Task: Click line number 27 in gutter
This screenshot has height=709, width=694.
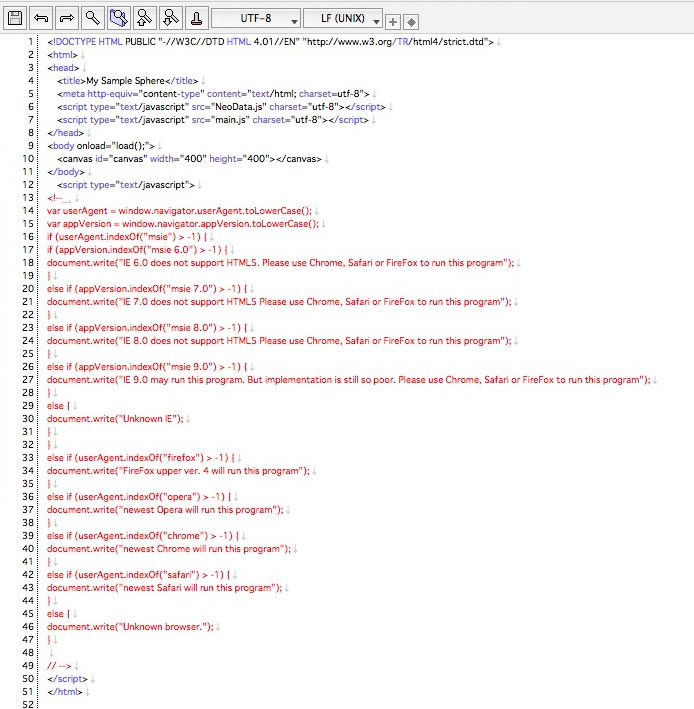Action: coord(28,379)
